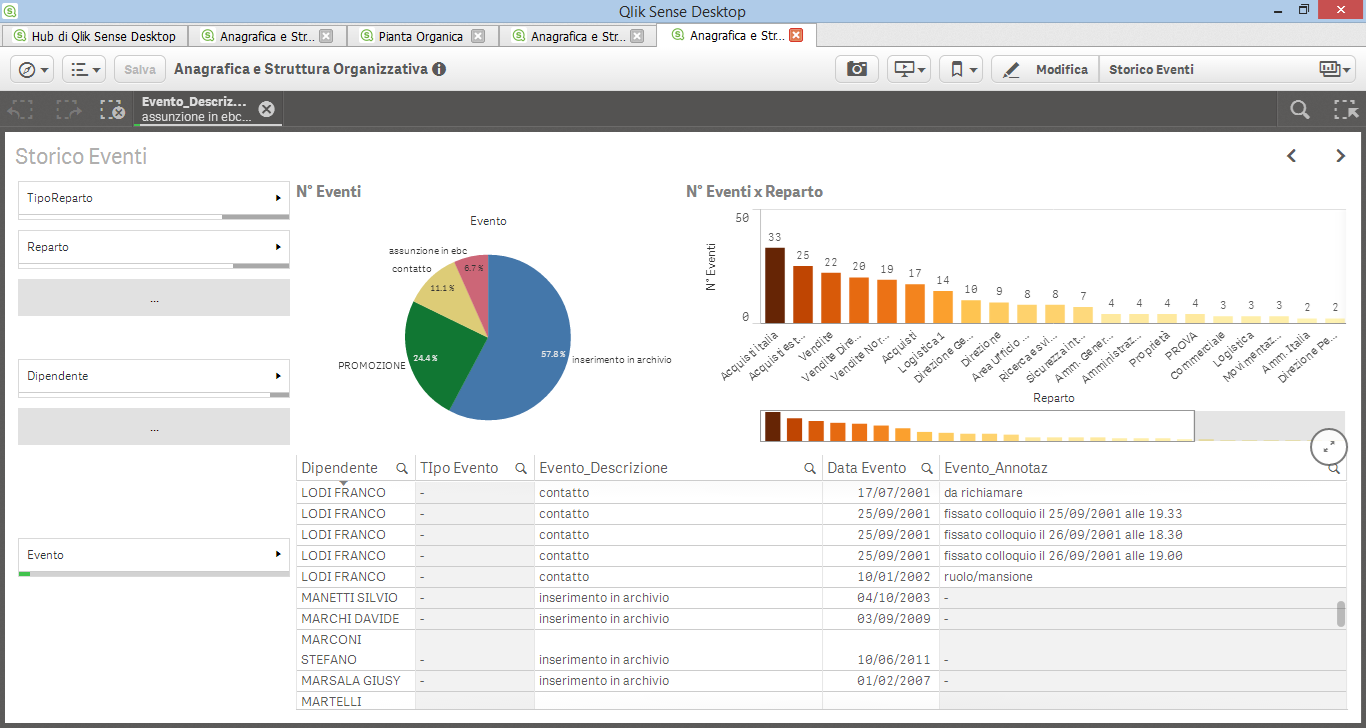Open smart search magnifier
1366x728 pixels.
pyautogui.click(x=1299, y=110)
